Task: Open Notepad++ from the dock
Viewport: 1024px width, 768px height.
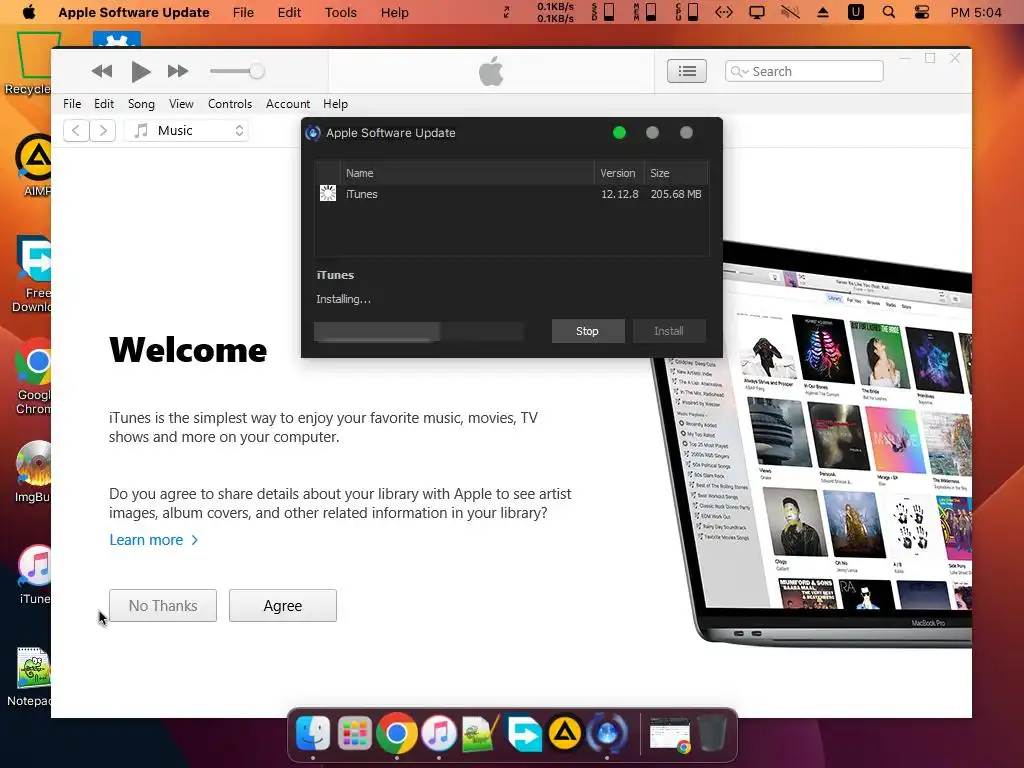Action: tap(481, 733)
